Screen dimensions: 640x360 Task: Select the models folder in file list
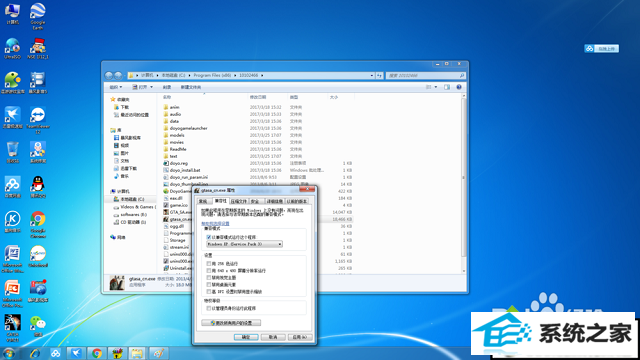pos(177,135)
